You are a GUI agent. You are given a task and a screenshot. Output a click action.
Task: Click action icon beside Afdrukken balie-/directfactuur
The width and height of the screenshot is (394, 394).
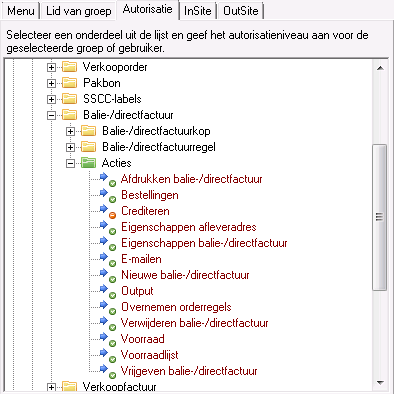(x=108, y=180)
